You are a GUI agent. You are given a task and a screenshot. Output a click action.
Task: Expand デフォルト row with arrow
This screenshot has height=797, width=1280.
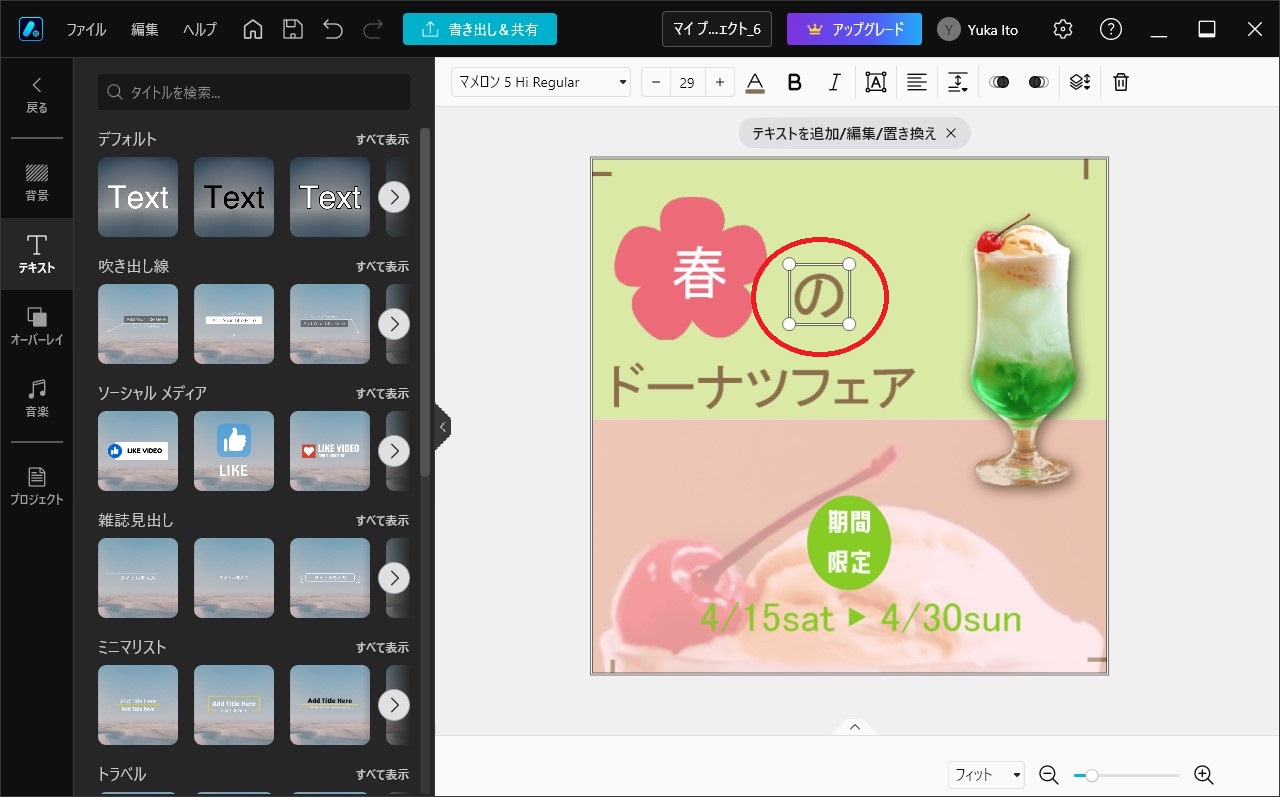394,197
